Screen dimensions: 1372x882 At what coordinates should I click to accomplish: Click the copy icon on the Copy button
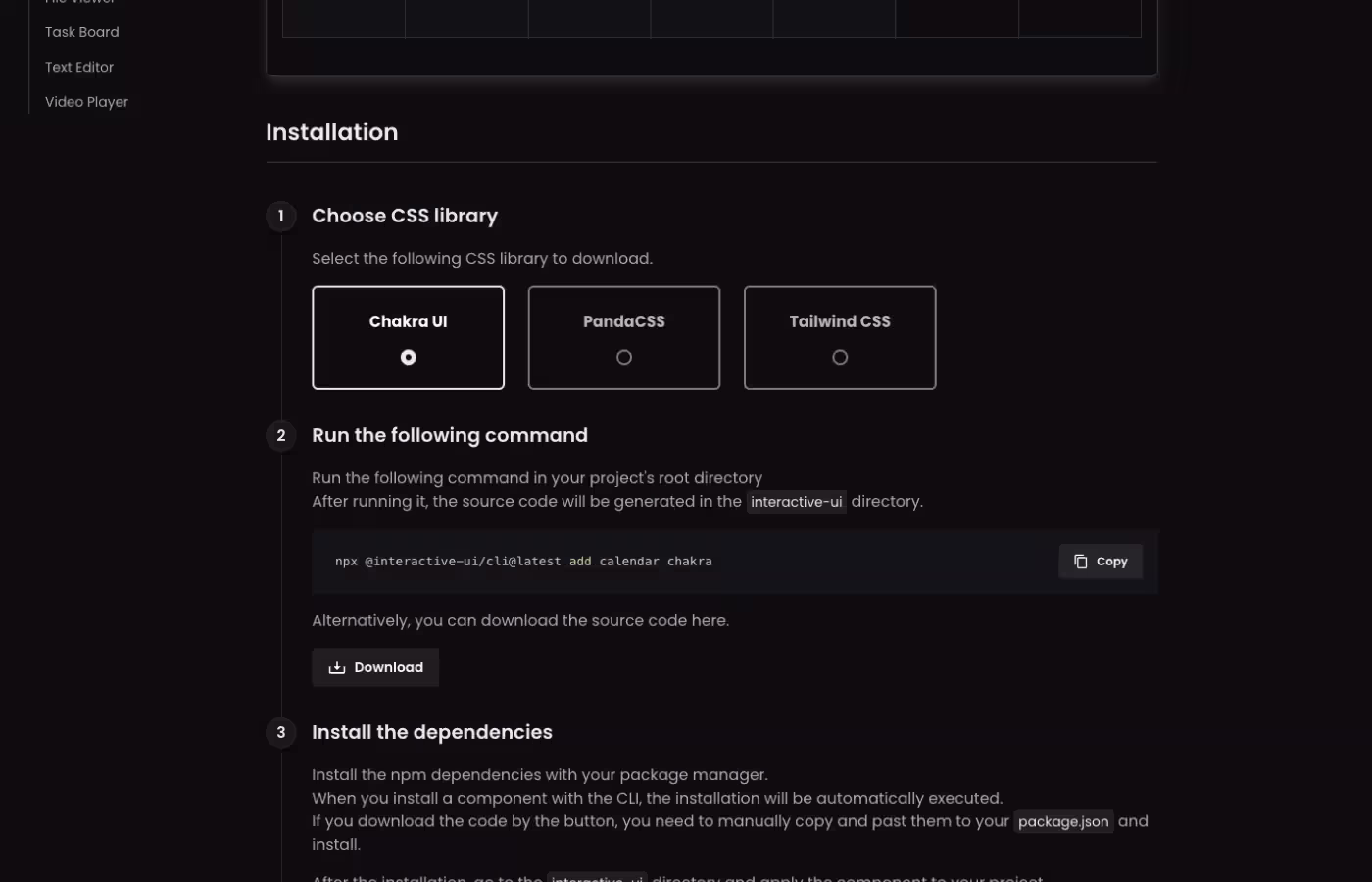tap(1082, 561)
